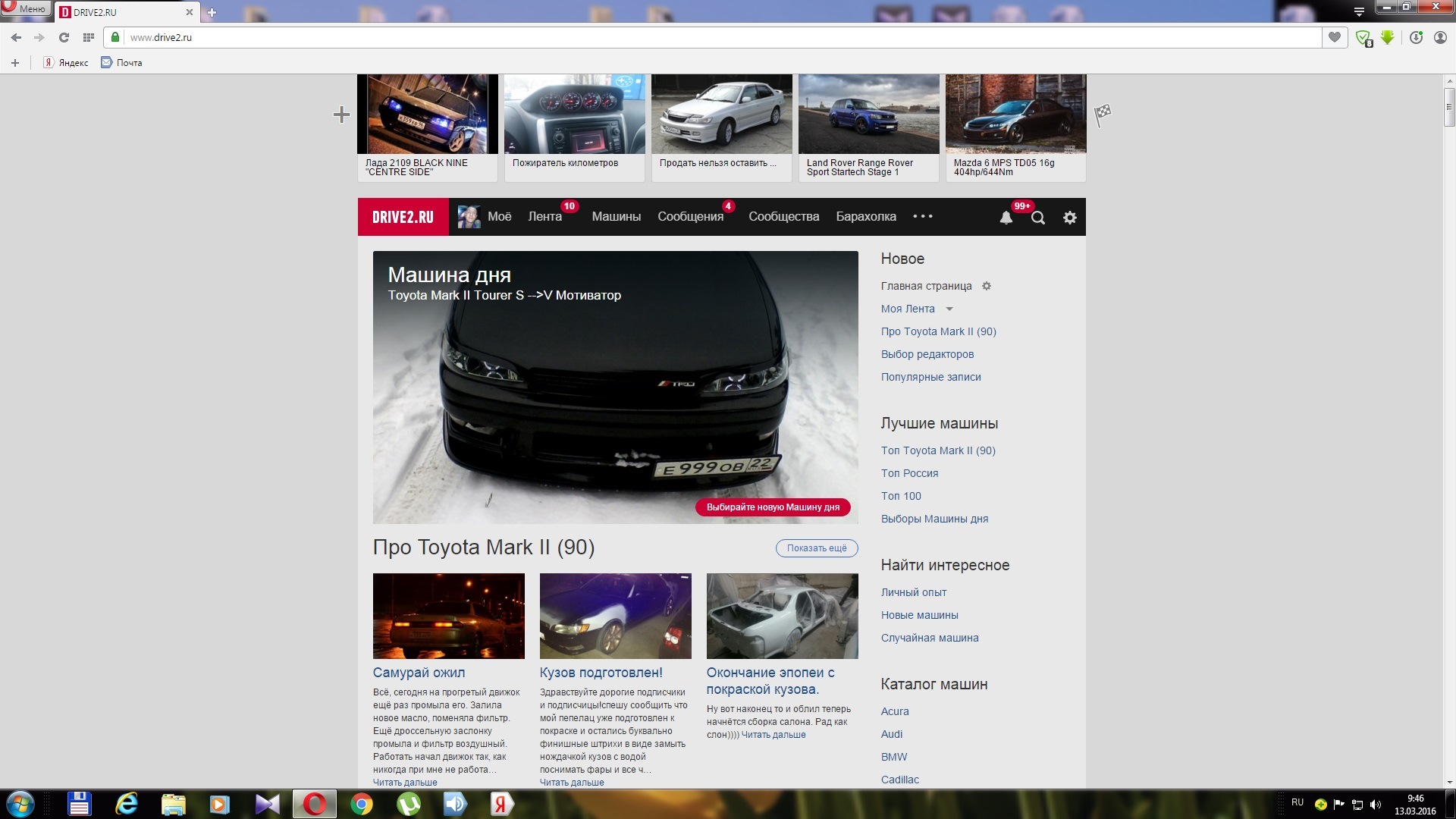The height and width of the screenshot is (819, 1456).
Task: Open the three dots more menu
Action: (922, 216)
